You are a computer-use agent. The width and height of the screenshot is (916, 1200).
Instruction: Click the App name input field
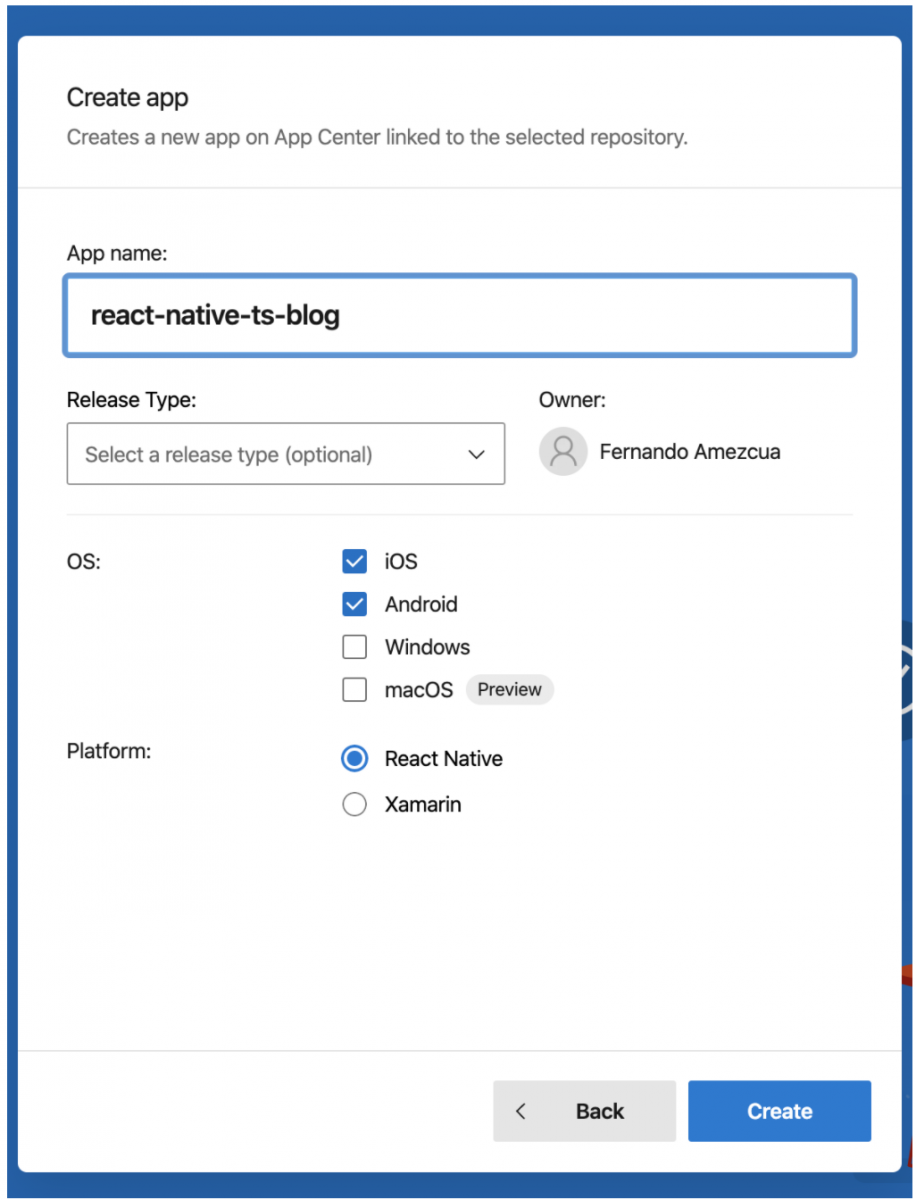pyautogui.click(x=460, y=316)
